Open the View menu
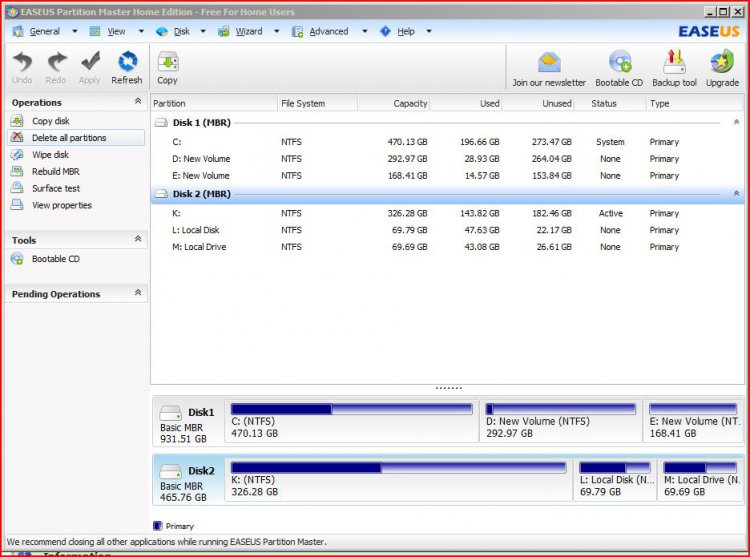The image size is (750, 557). pyautogui.click(x=116, y=32)
